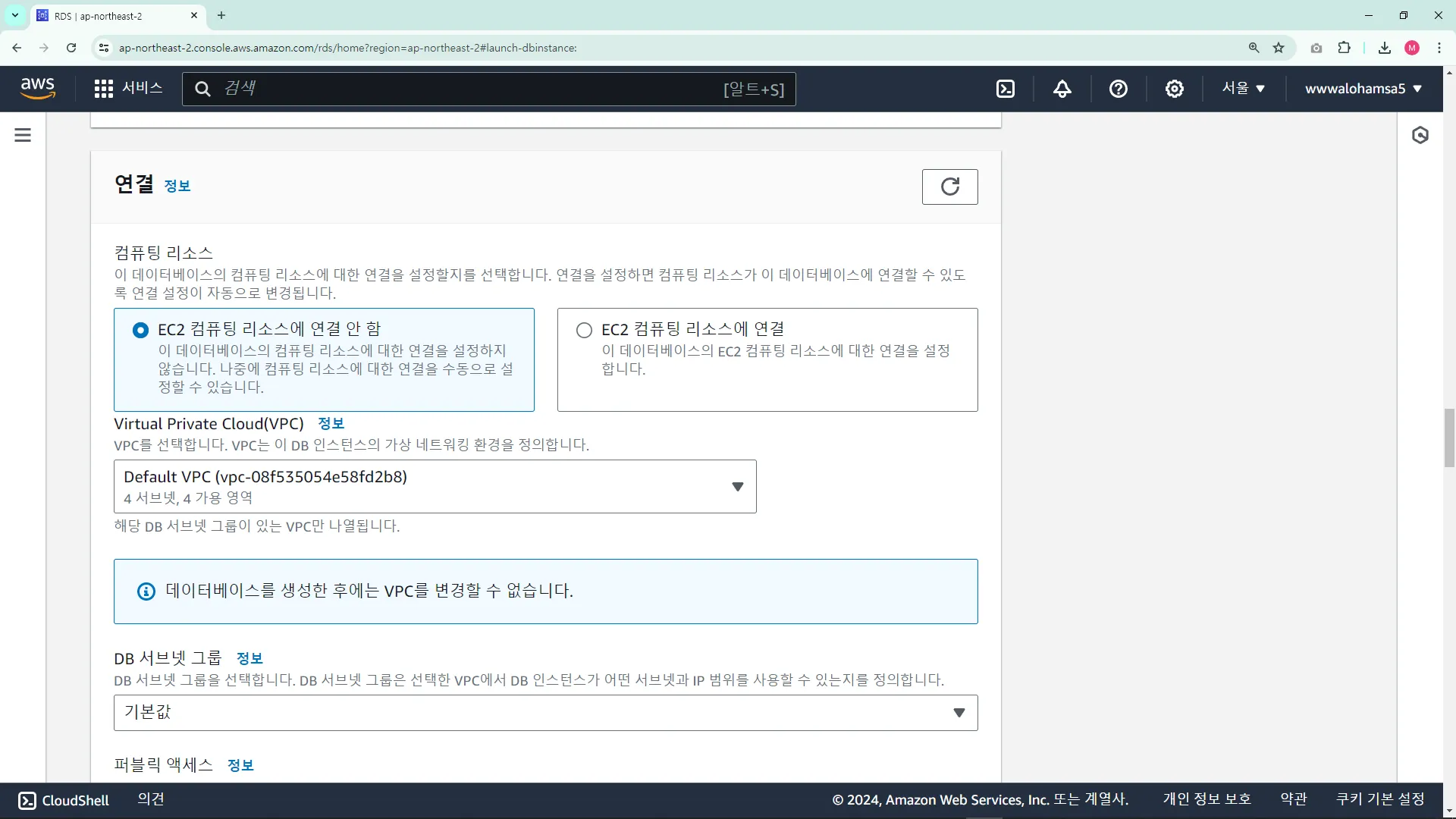This screenshot has height=819, width=1456.
Task: Click the AWS logo home icon
Action: click(x=38, y=88)
